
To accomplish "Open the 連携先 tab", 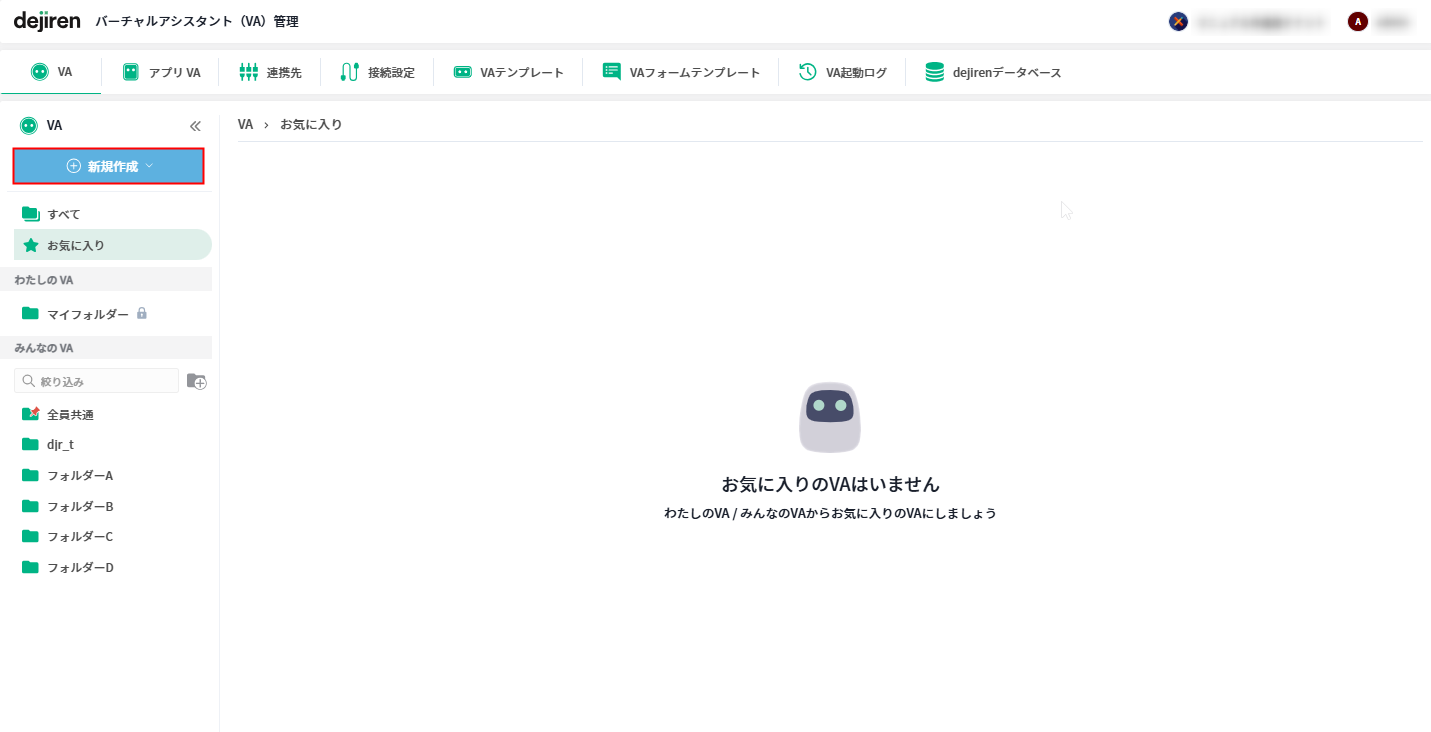I will pyautogui.click(x=270, y=72).
